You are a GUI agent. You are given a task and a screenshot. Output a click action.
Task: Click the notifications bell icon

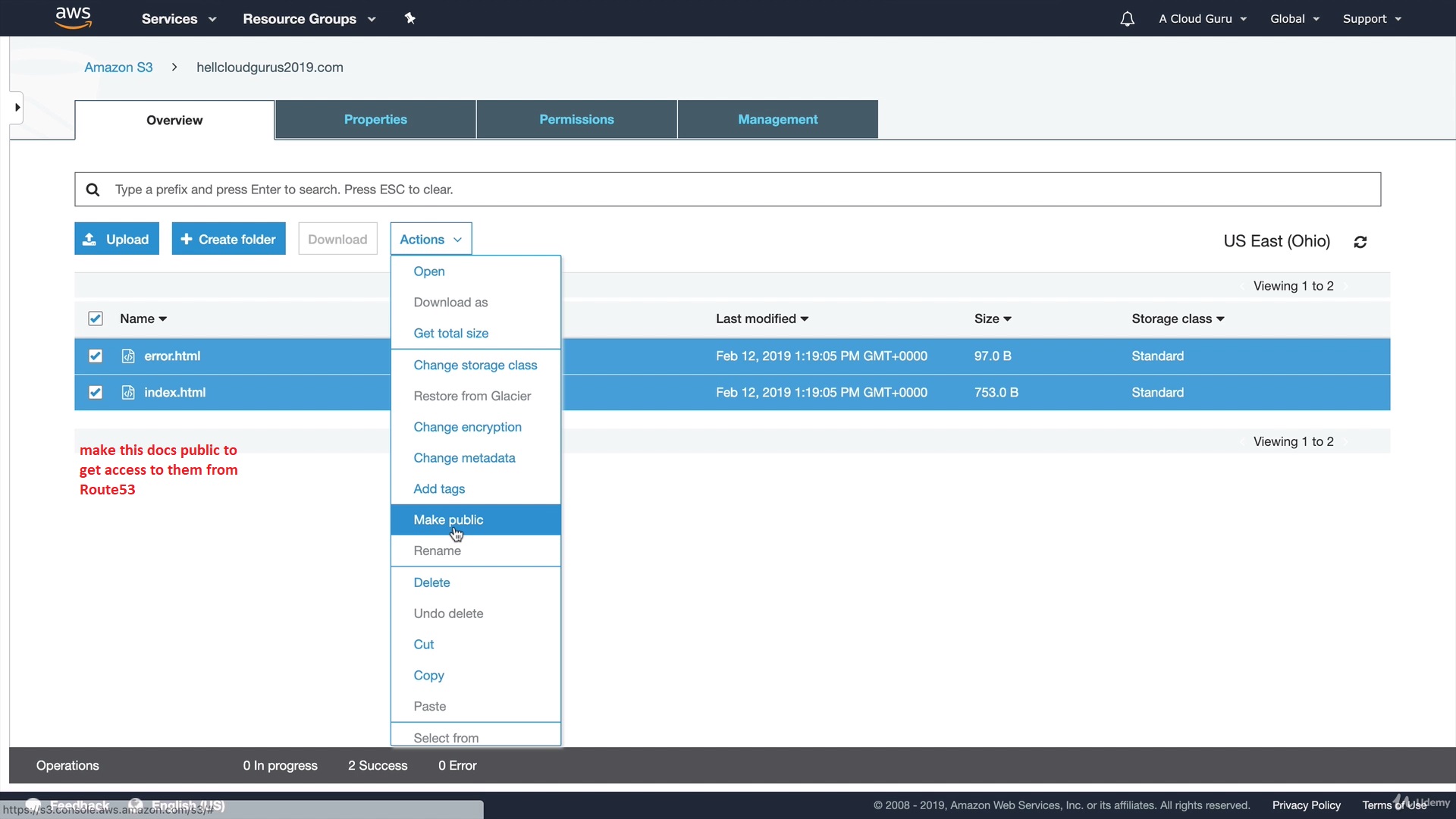coord(1127,18)
